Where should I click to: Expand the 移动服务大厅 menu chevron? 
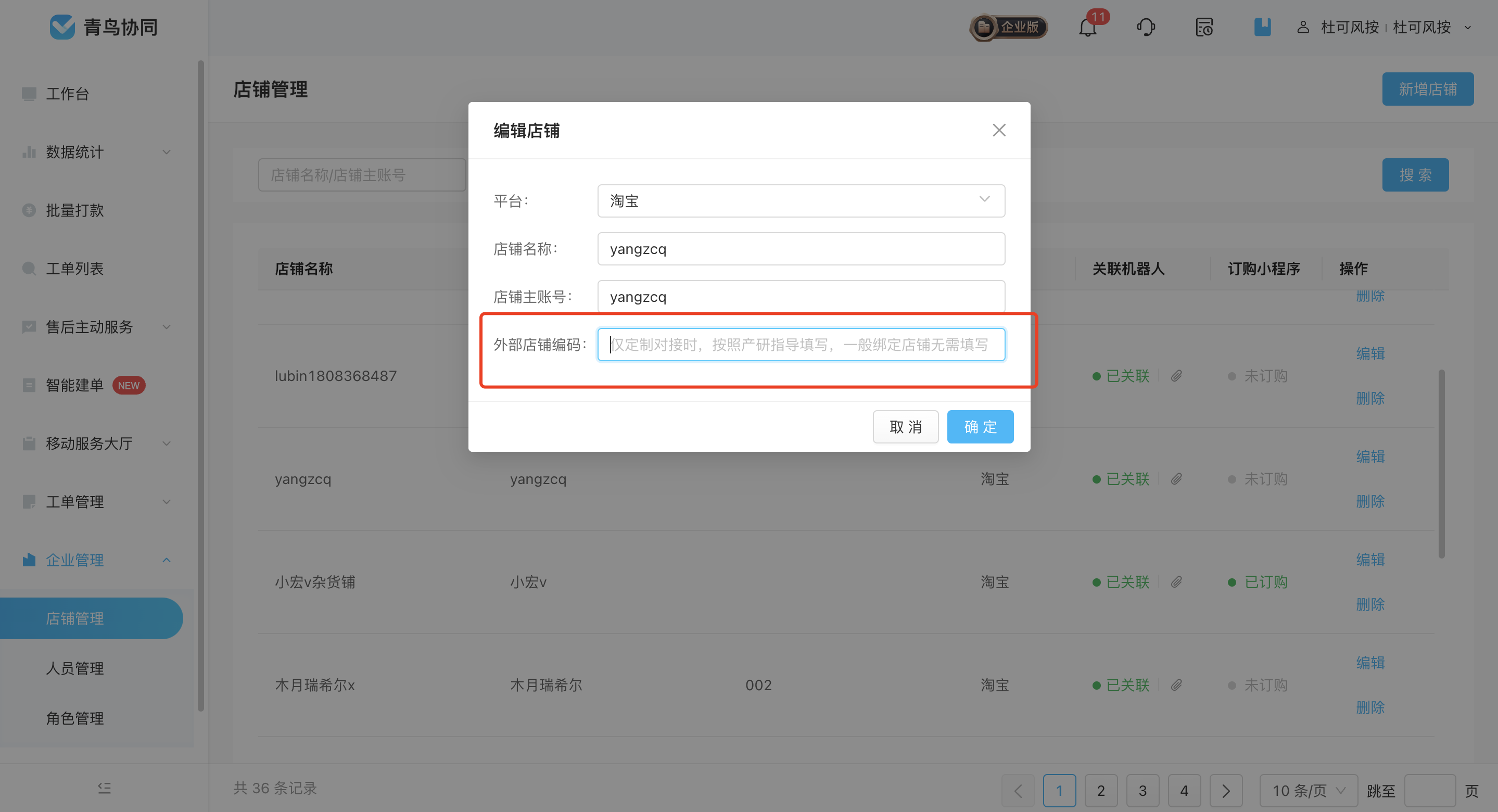click(x=167, y=443)
